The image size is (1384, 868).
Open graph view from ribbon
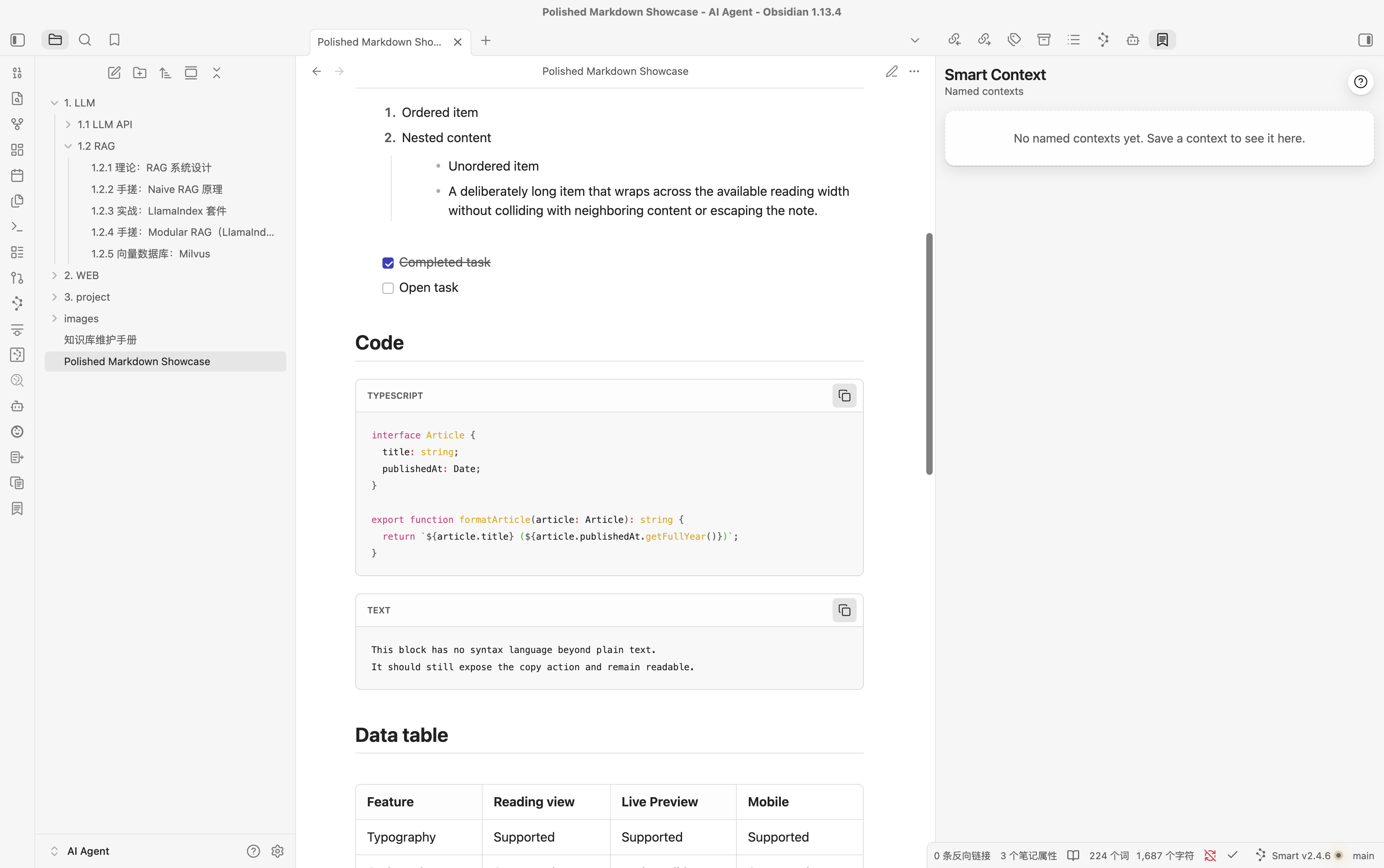pyautogui.click(x=17, y=125)
